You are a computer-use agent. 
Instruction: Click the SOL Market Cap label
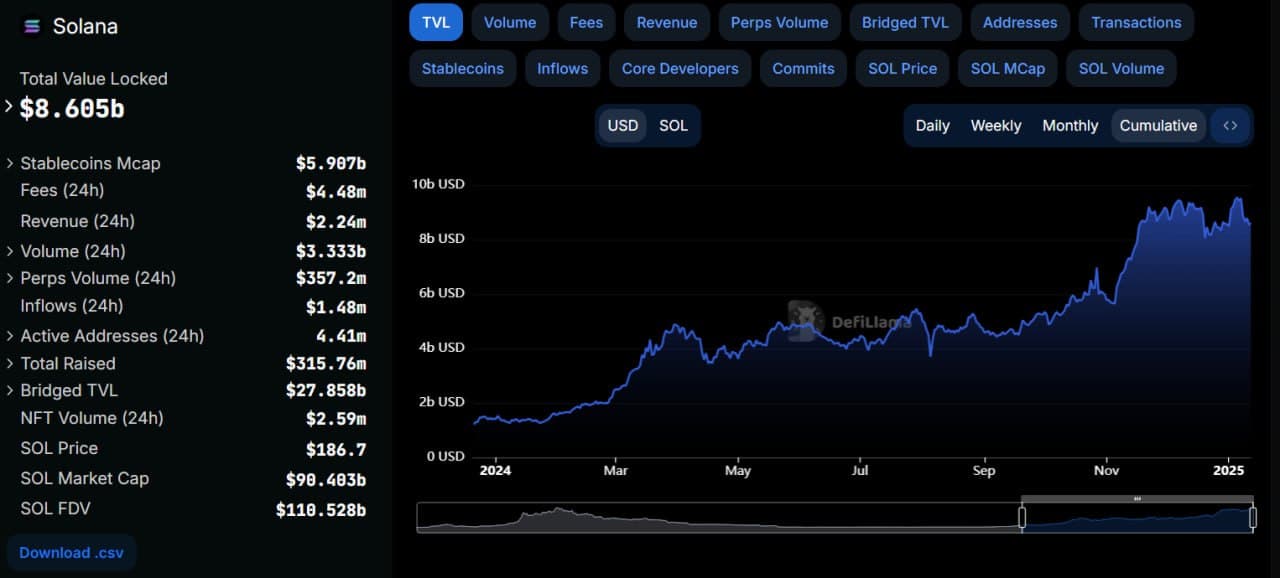(x=84, y=478)
